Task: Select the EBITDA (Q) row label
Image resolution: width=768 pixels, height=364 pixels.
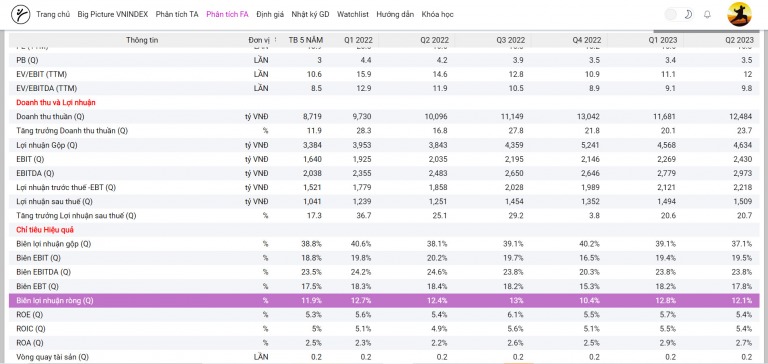Action: [35, 173]
